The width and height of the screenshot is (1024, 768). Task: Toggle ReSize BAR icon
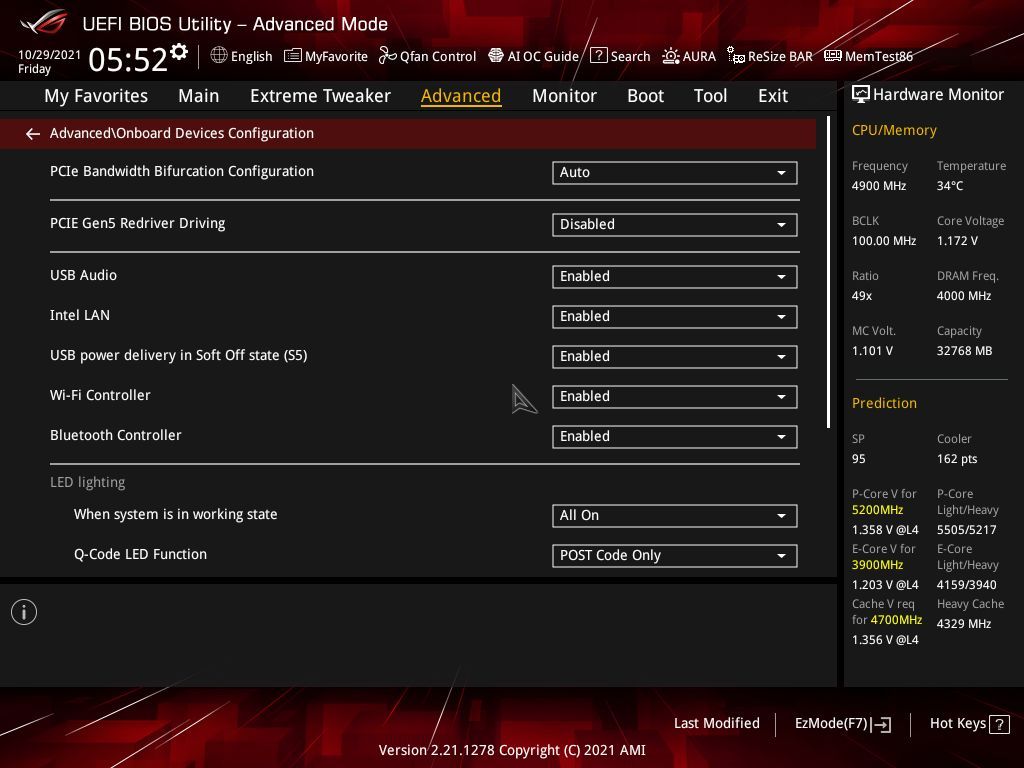tap(736, 56)
